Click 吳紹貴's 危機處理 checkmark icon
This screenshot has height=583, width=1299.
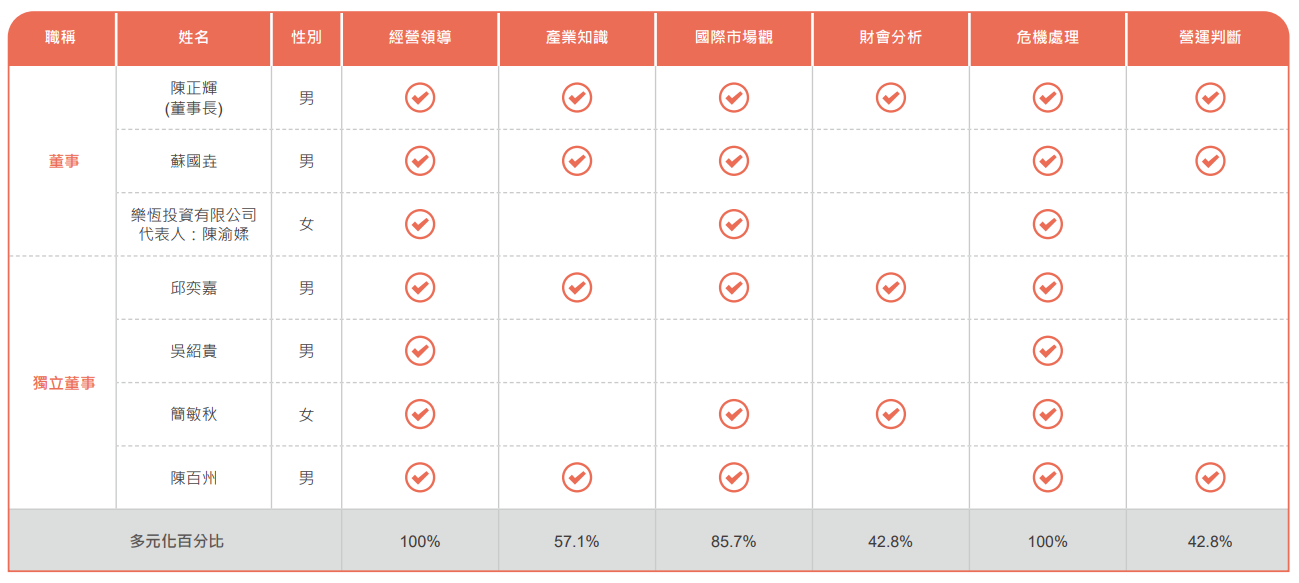click(1048, 351)
